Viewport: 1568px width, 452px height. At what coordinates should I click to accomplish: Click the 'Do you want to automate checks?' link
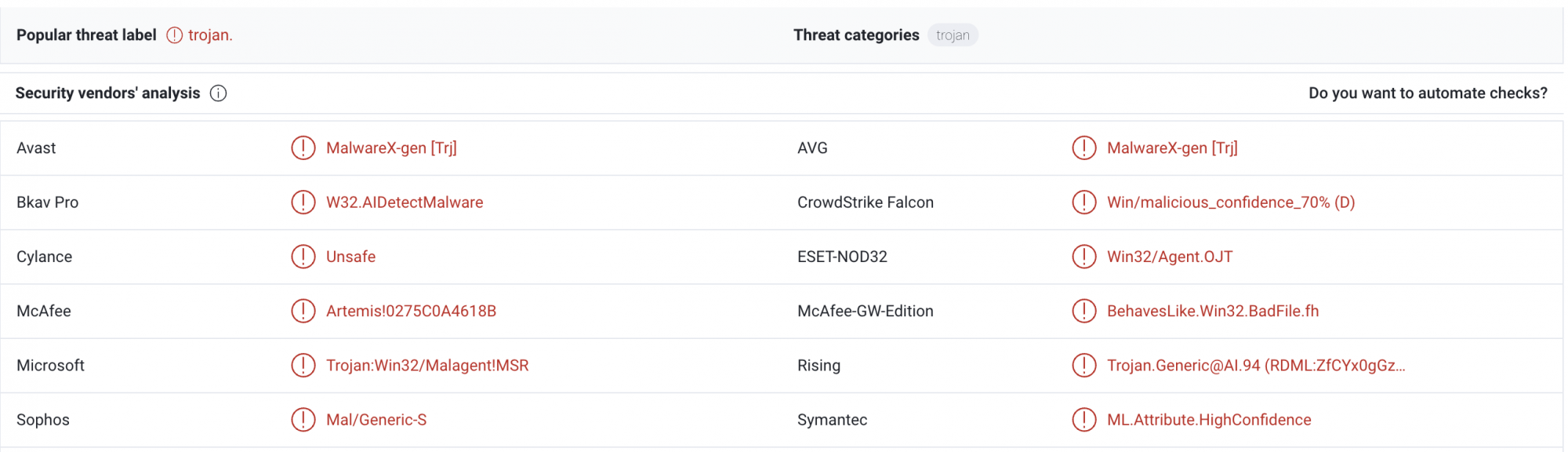coord(1428,93)
